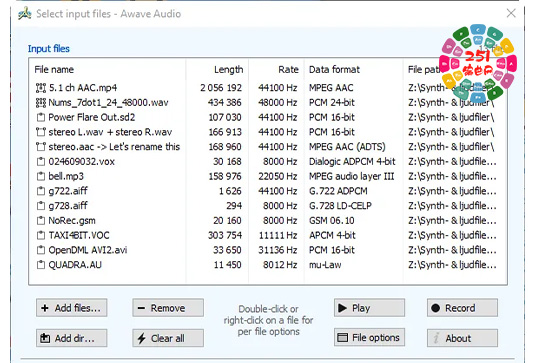Select the file name TAXI4BIT.VOC
Image resolution: width=535 pixels, height=363 pixels.
pos(79,235)
